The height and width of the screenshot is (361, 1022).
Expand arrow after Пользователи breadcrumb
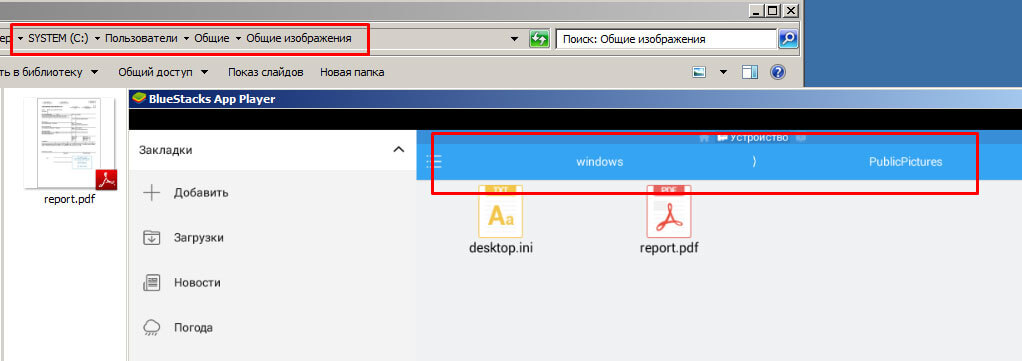[186, 39]
